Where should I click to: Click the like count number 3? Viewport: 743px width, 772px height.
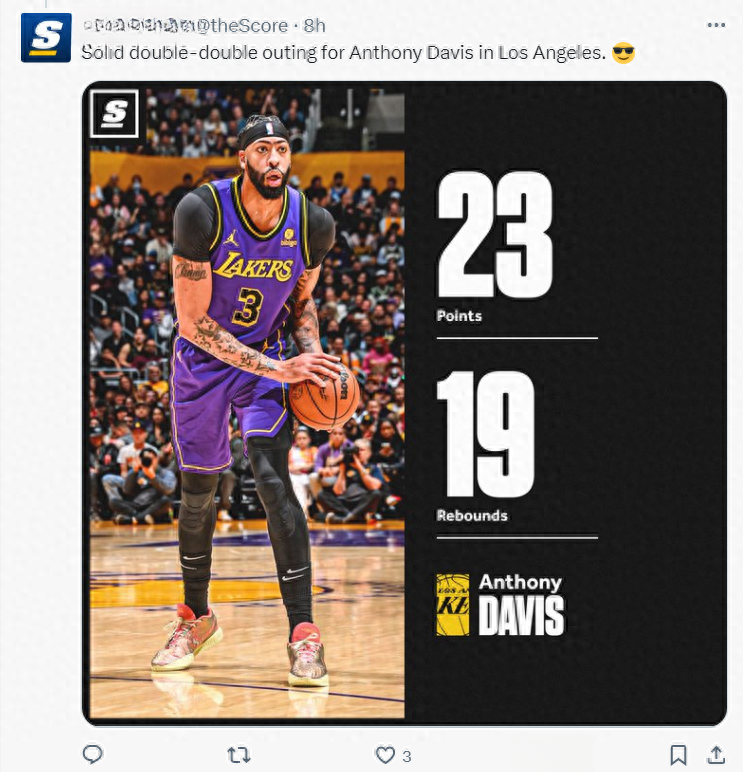pos(407,756)
